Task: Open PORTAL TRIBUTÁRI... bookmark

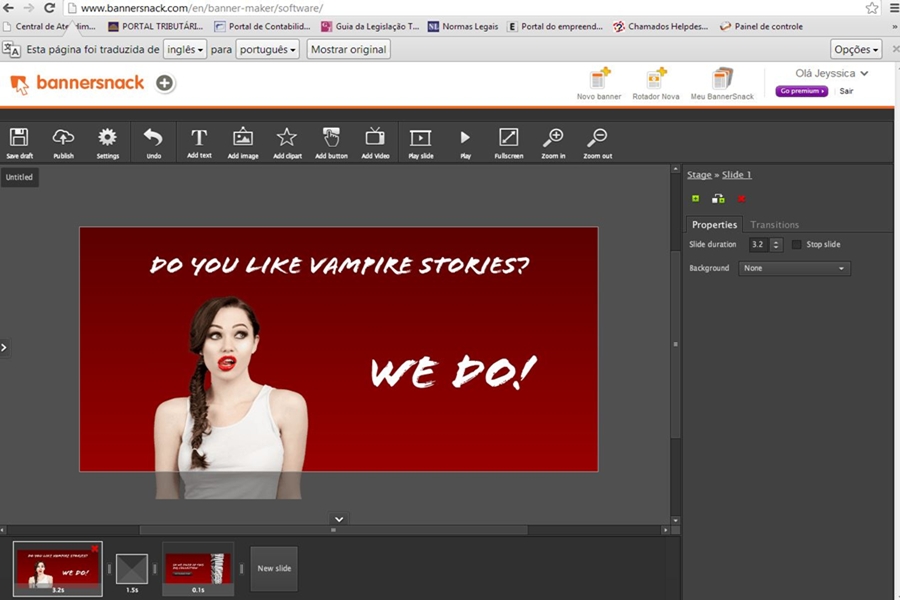Action: tap(156, 26)
